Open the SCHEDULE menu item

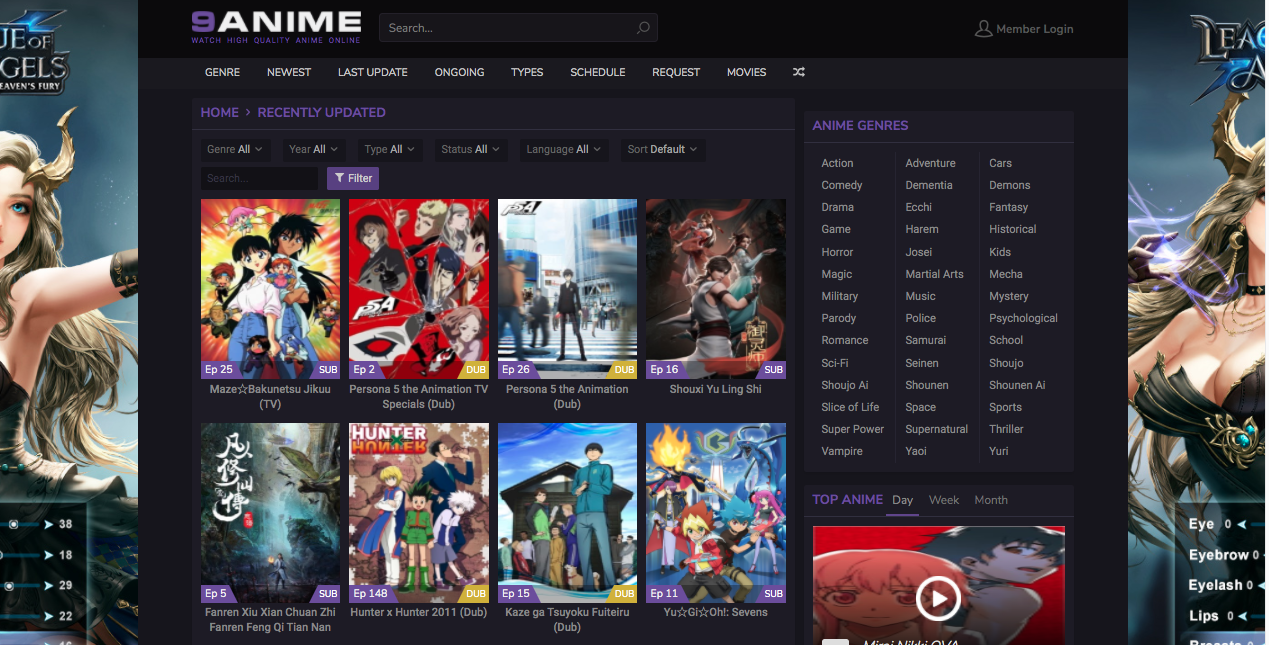(x=598, y=72)
